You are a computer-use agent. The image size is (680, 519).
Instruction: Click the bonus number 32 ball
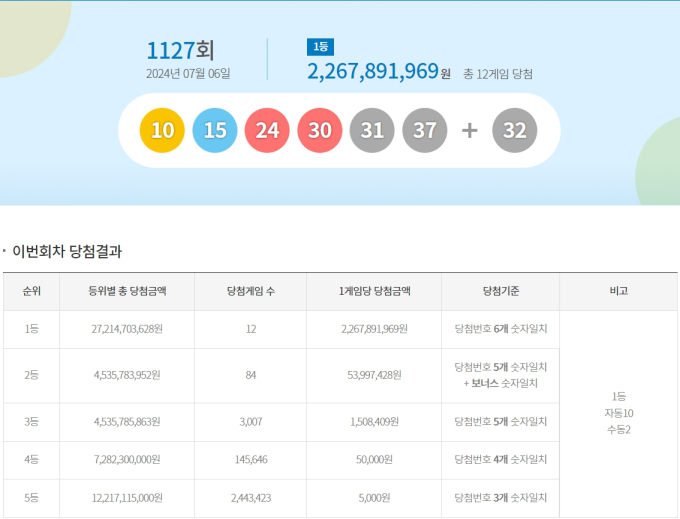click(515, 130)
